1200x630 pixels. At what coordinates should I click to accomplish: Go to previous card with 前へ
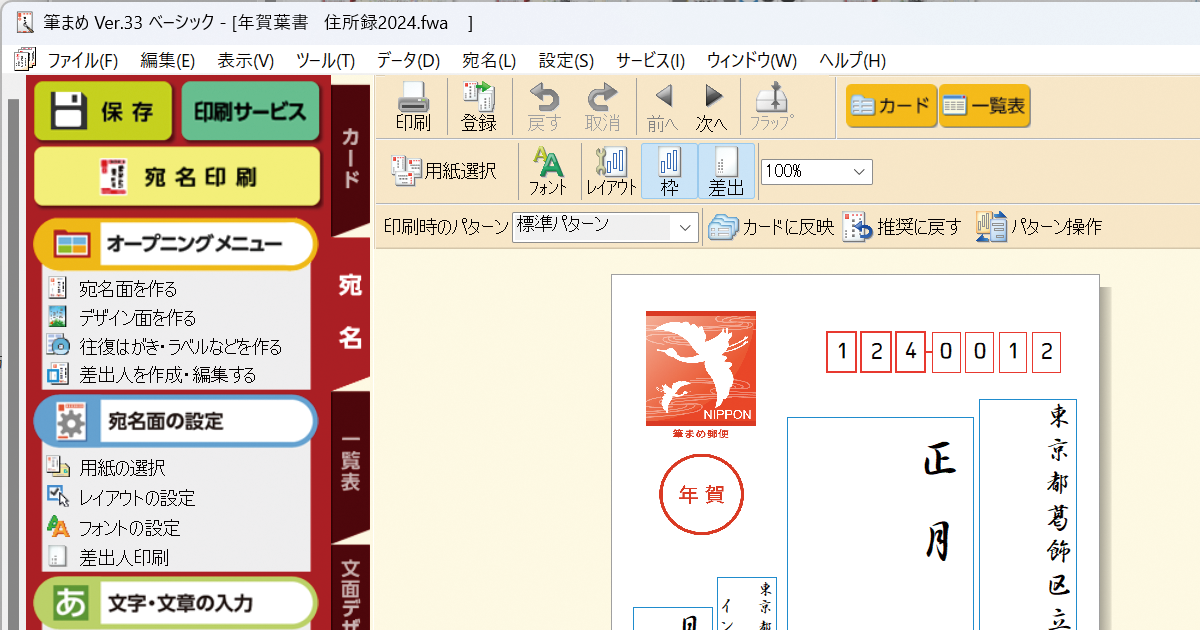(662, 107)
